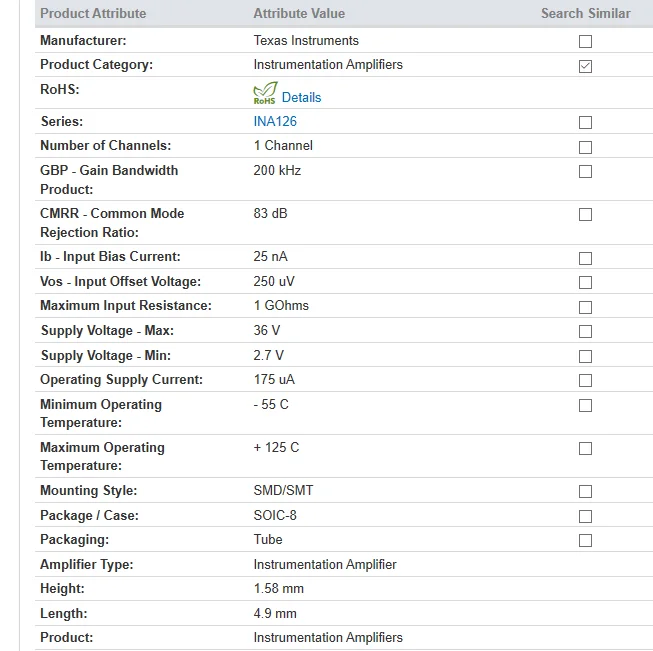The height and width of the screenshot is (651, 653).
Task: Check the Maximum Input Resistance checkbox
Action: pos(585,307)
